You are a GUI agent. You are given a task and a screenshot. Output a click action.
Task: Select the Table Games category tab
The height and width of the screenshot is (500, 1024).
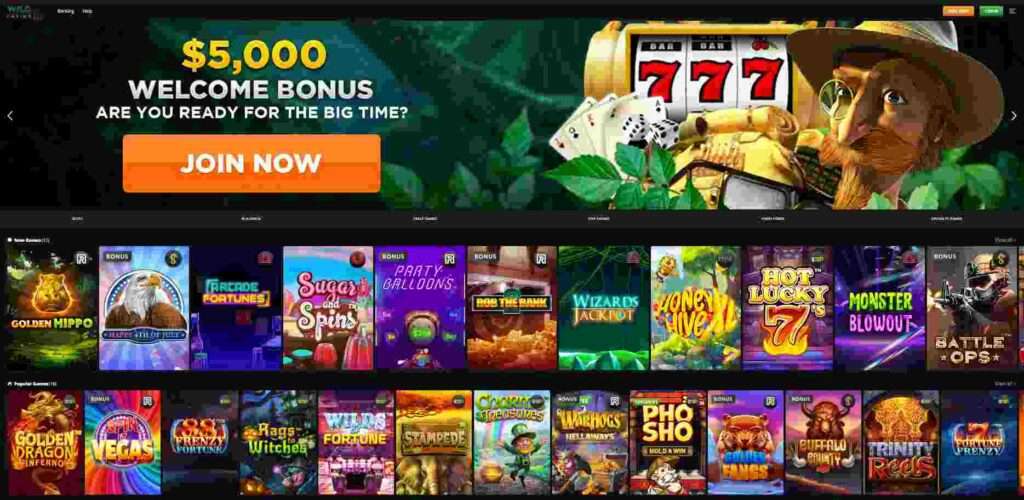424,219
